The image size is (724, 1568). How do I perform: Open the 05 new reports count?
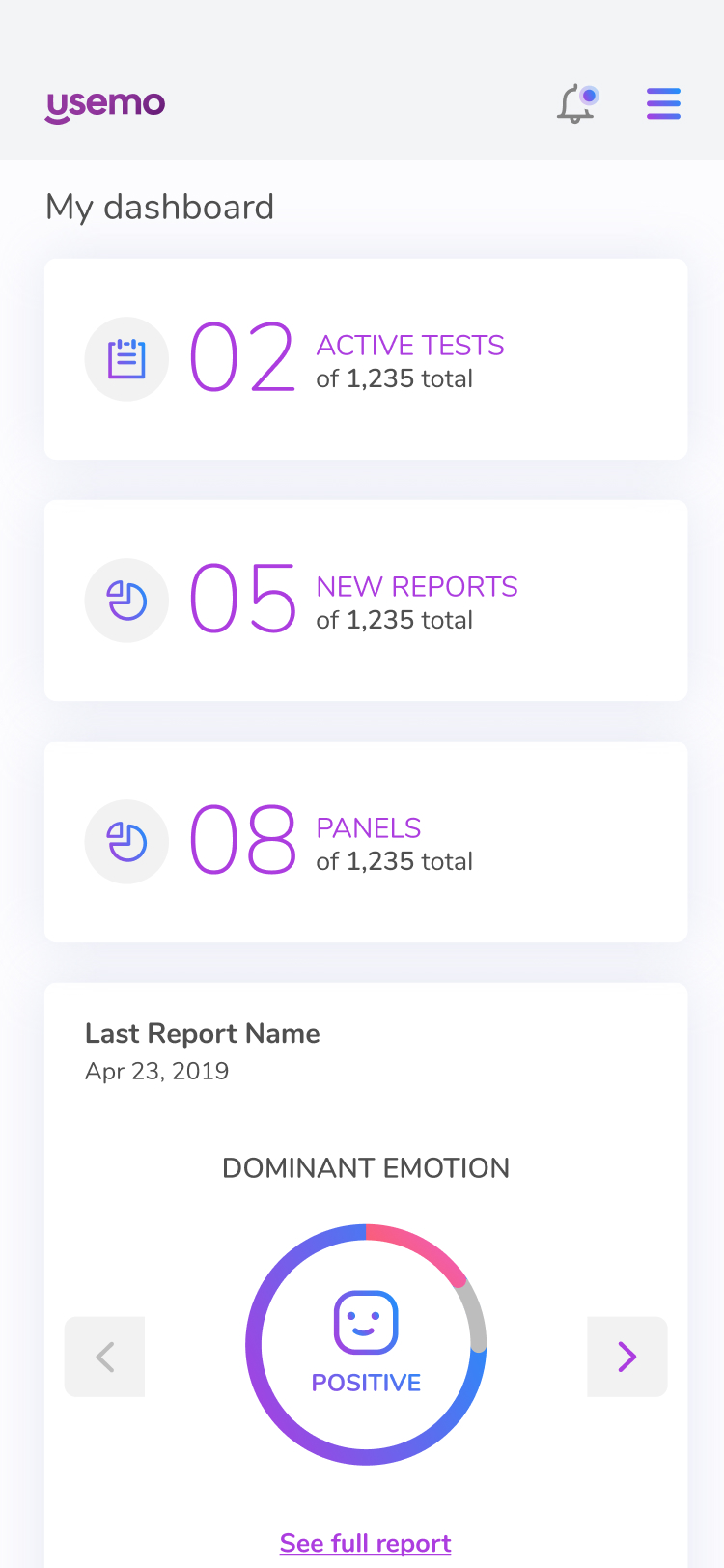tap(242, 600)
